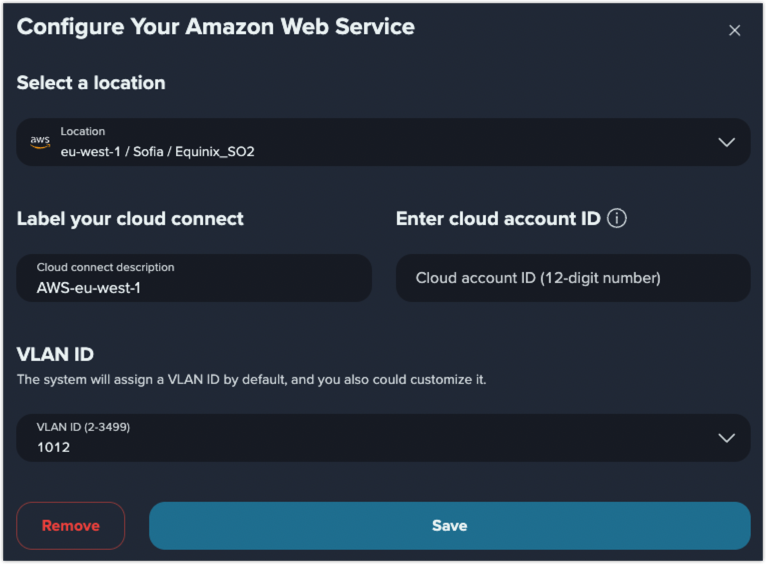Click the 1012 VLAN ID value
Viewport: 766px width, 564px height.
54,447
